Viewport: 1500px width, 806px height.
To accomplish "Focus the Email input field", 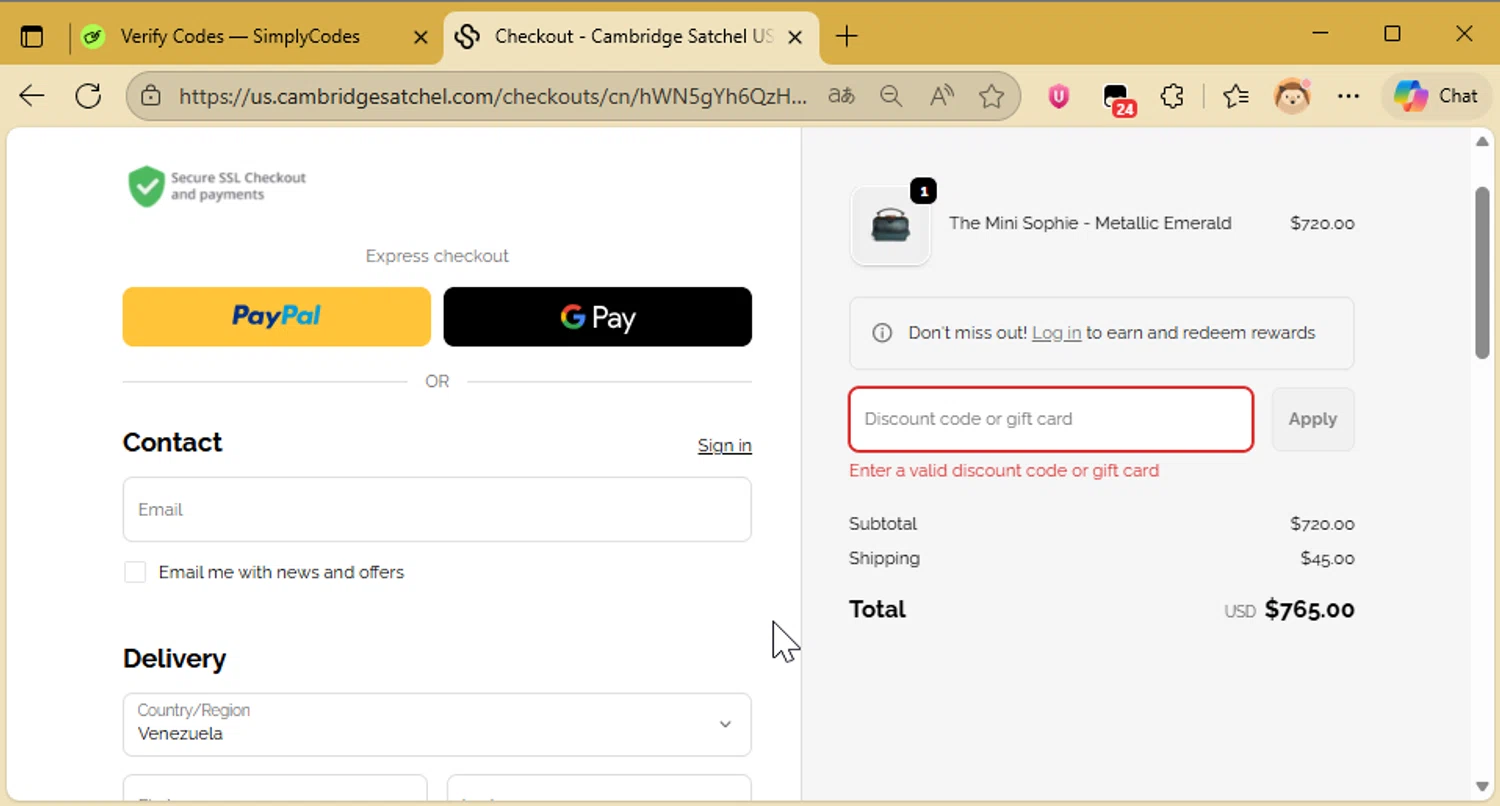I will (x=437, y=509).
